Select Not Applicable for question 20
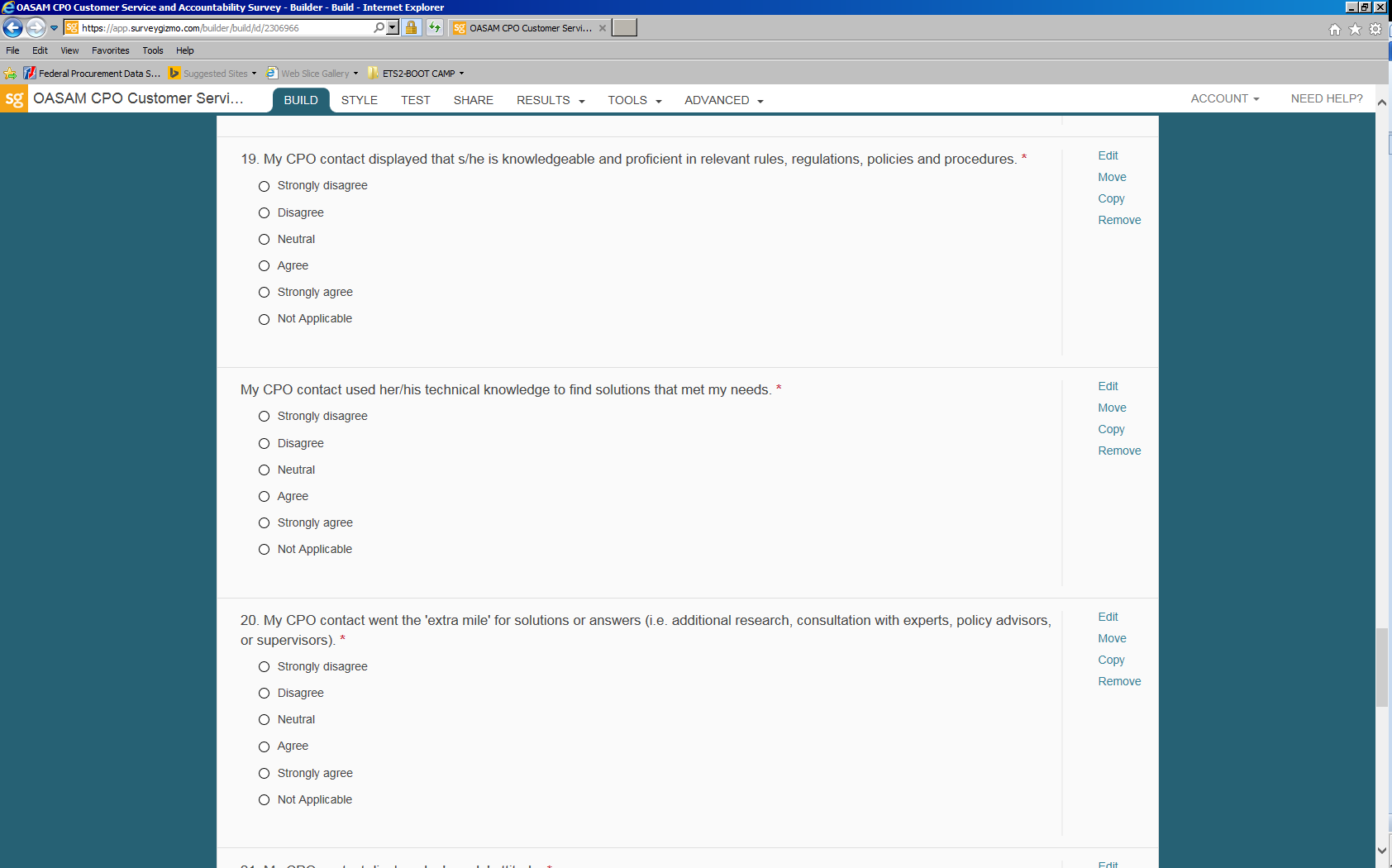 click(265, 800)
